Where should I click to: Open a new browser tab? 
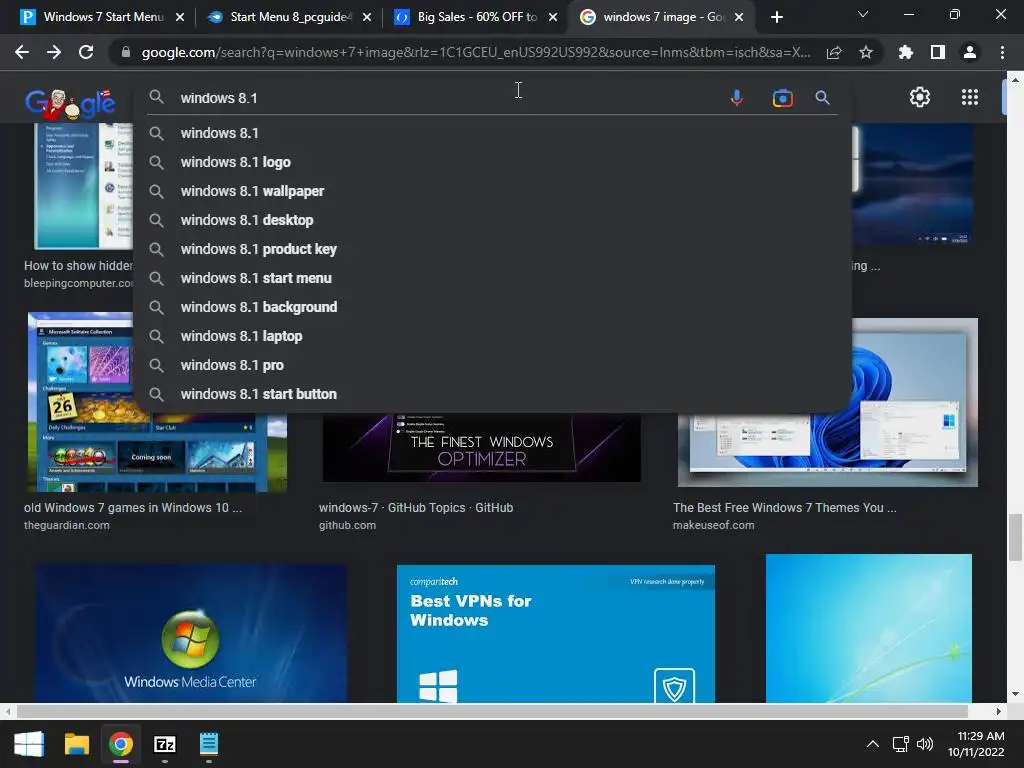pyautogui.click(x=776, y=17)
